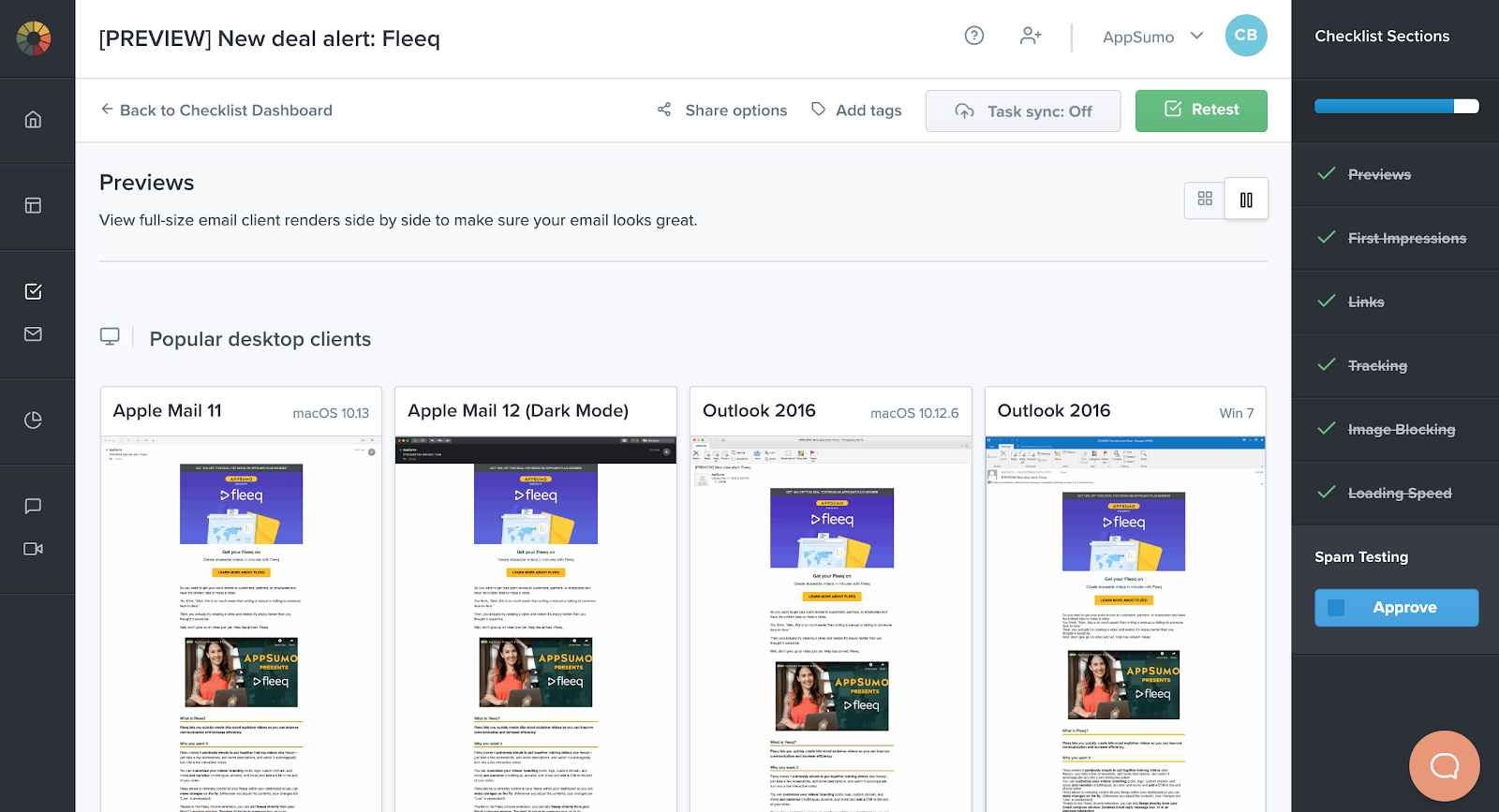Click the Popular desktop clients heading

pyautogui.click(x=260, y=339)
